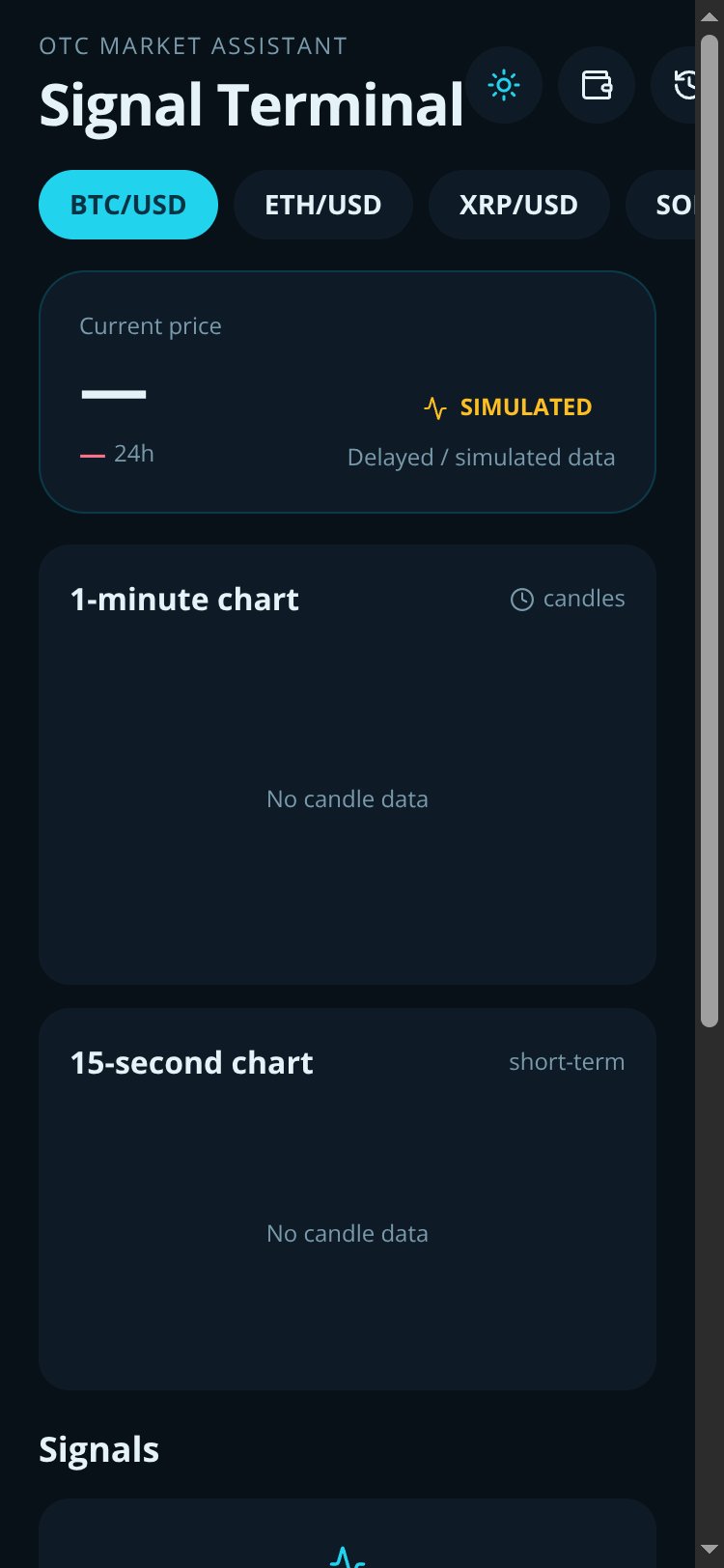Switch to the ETH/USD pair
Viewport: 724px width, 1568px height.
(323, 205)
